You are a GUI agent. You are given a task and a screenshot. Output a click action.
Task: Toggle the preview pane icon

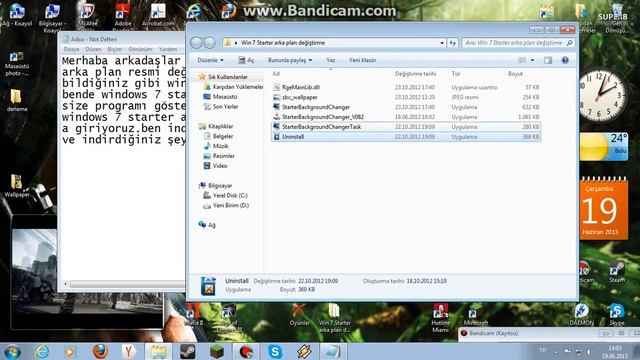[548, 60]
